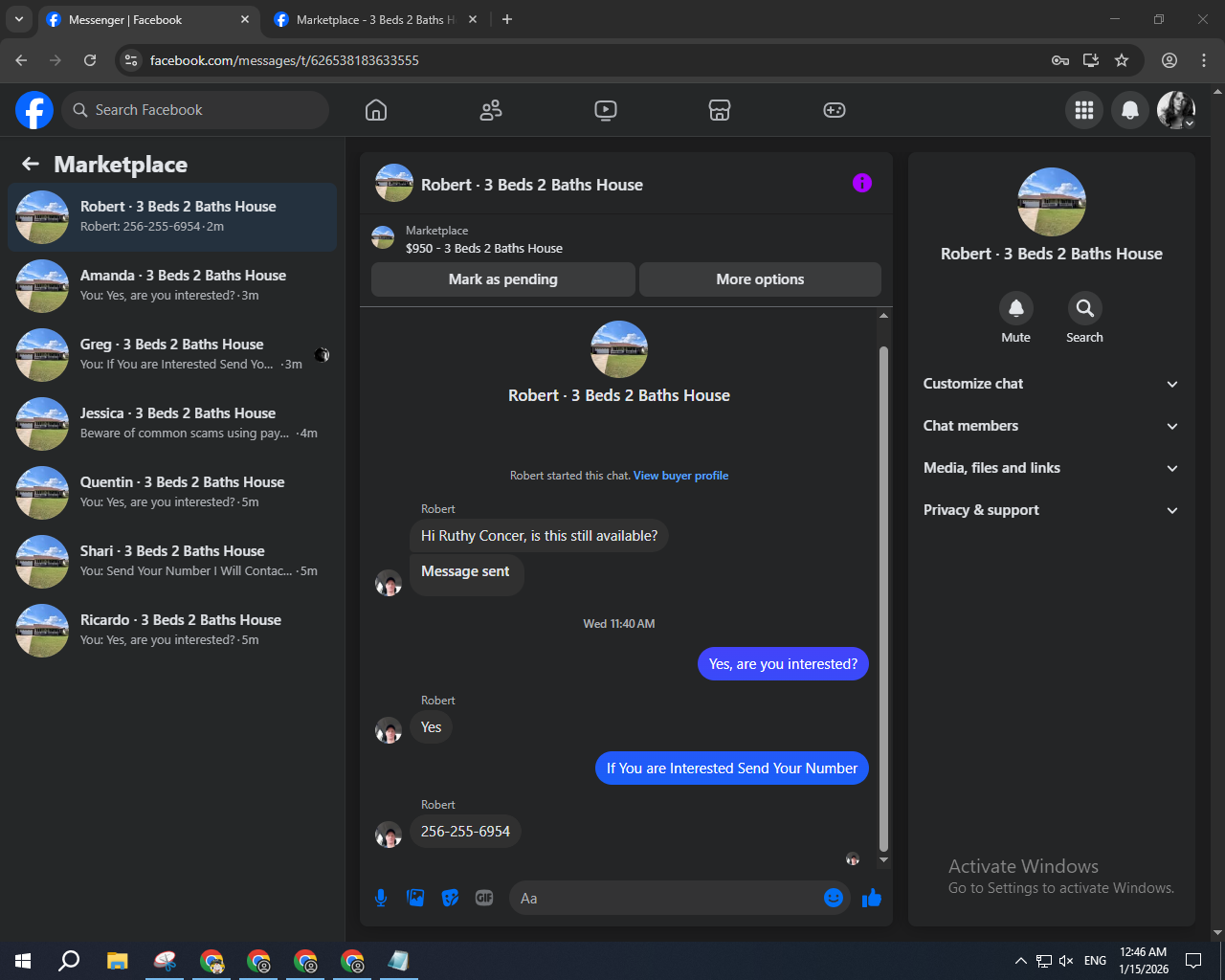Viewport: 1225px width, 980px height.
Task: Open Greg's conversation in the list
Action: click(x=172, y=355)
